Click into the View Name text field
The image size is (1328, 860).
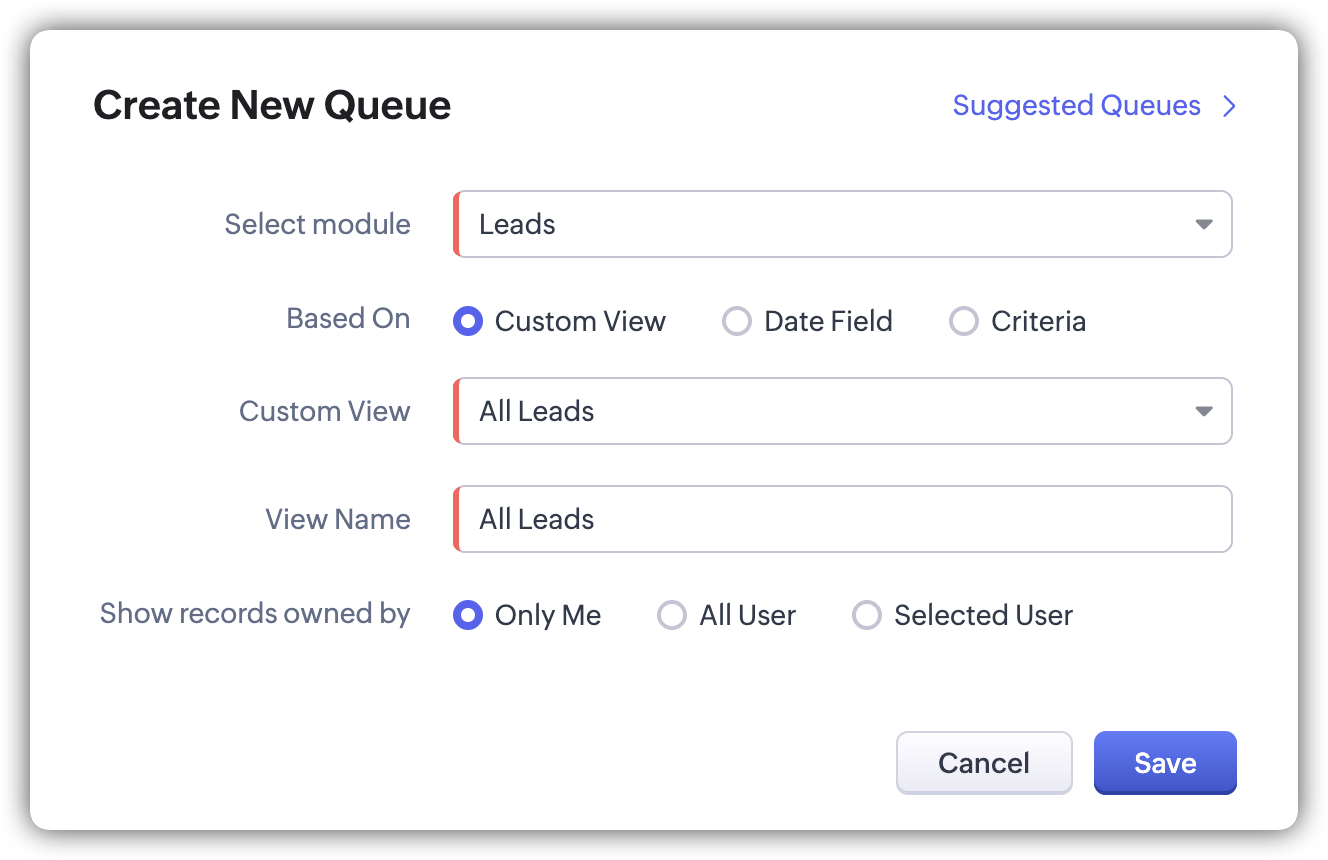coord(842,519)
